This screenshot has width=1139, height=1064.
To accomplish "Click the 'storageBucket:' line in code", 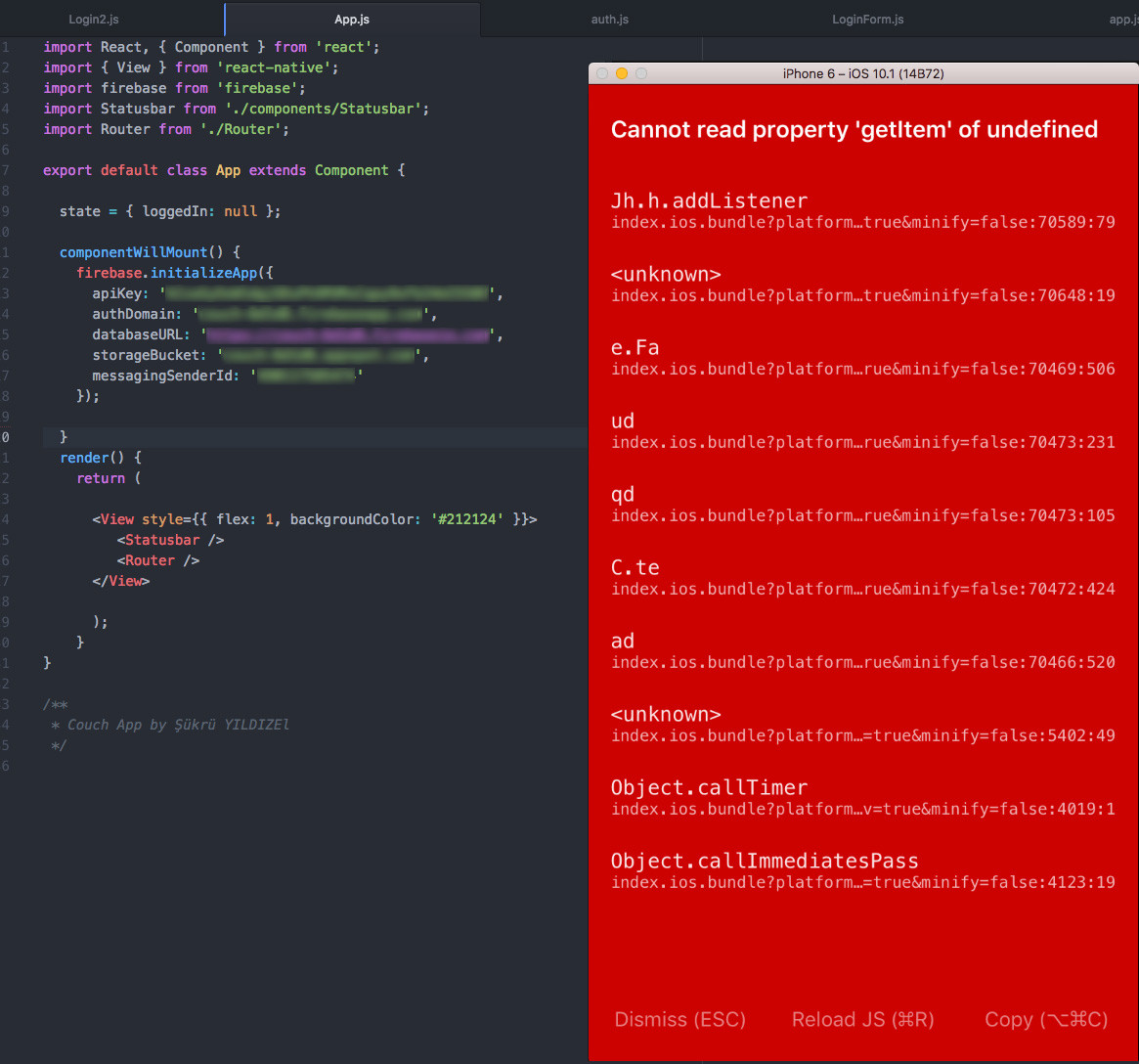I will tap(260, 355).
